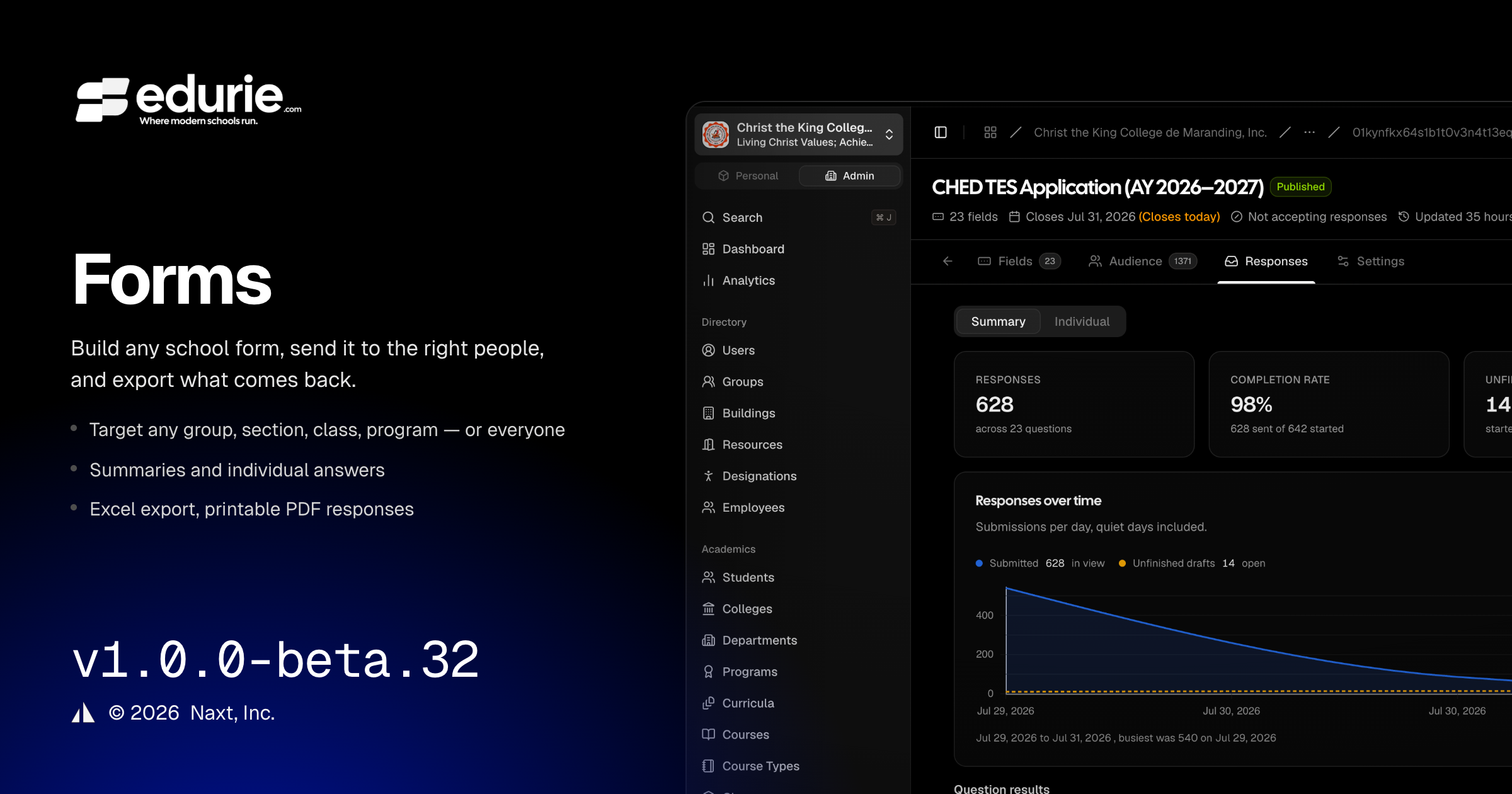Click the Not accepting responses status icon
The height and width of the screenshot is (794, 1512).
point(1237,217)
